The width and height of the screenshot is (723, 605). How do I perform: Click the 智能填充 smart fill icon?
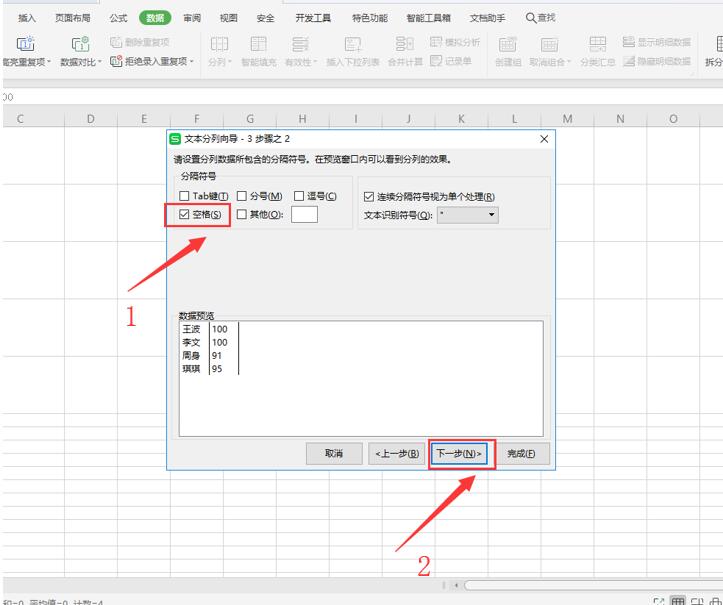click(258, 44)
